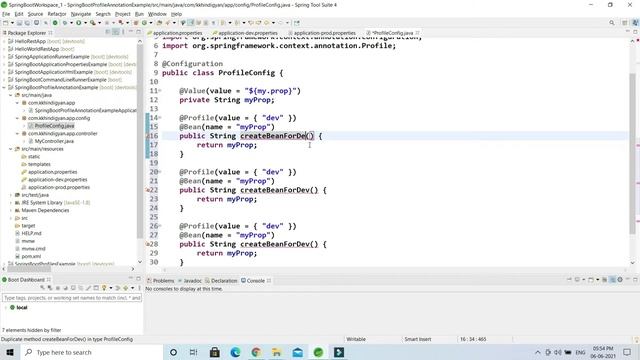This screenshot has height=360, width=640.
Task: Toggle code folding at line 11
Action: [x=160, y=91]
